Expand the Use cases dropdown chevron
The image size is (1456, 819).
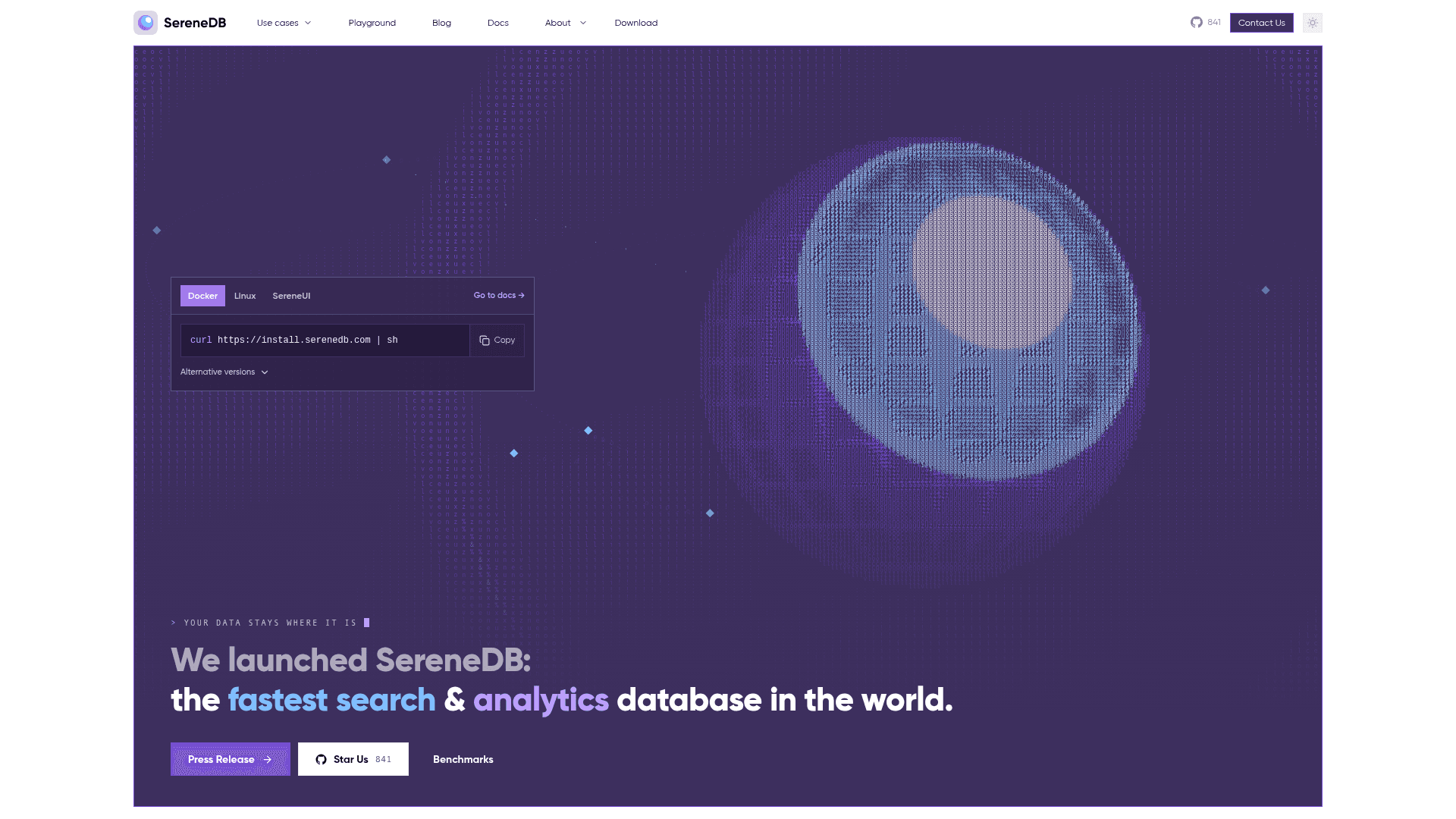308,23
